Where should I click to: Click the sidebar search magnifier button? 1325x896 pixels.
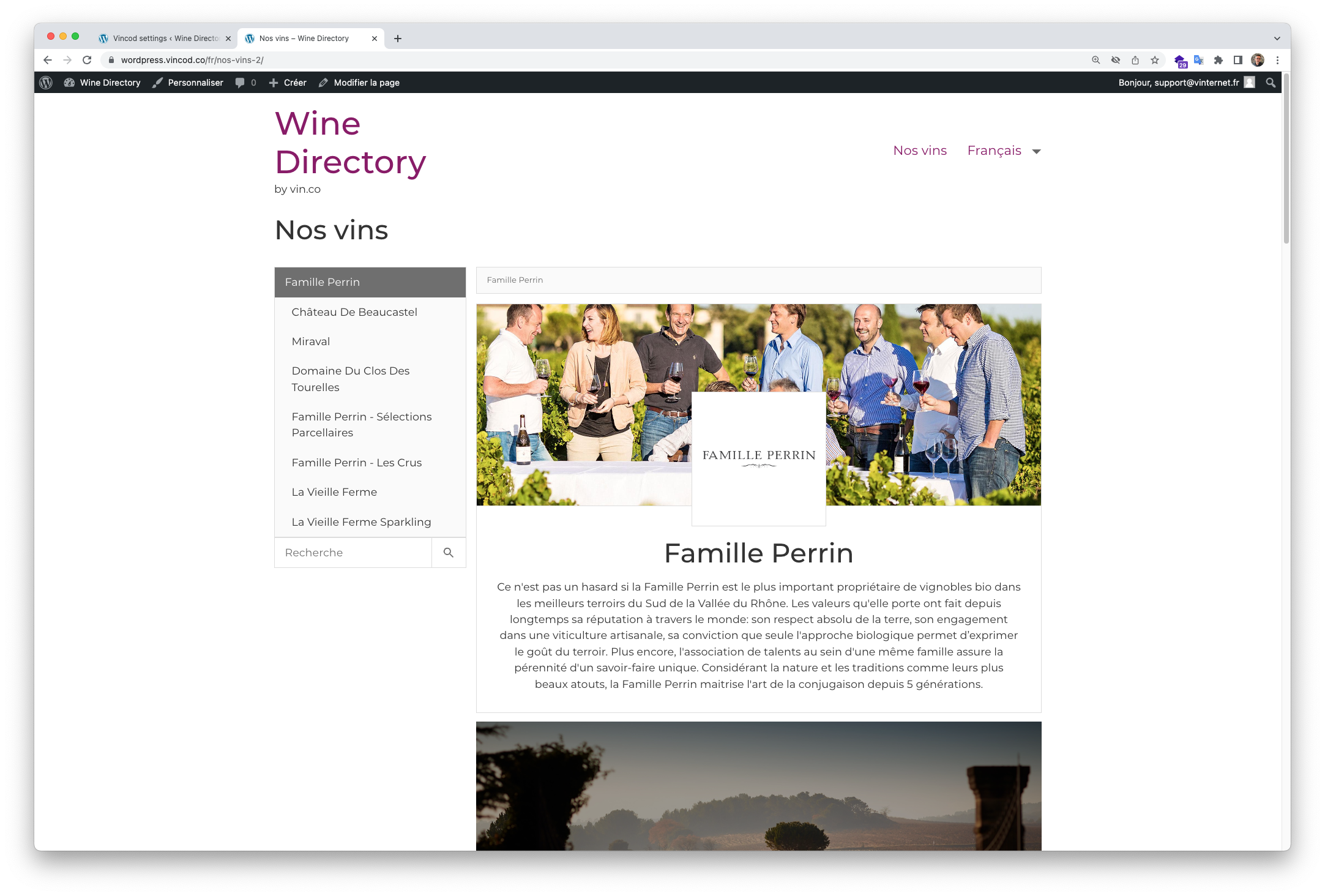(449, 553)
